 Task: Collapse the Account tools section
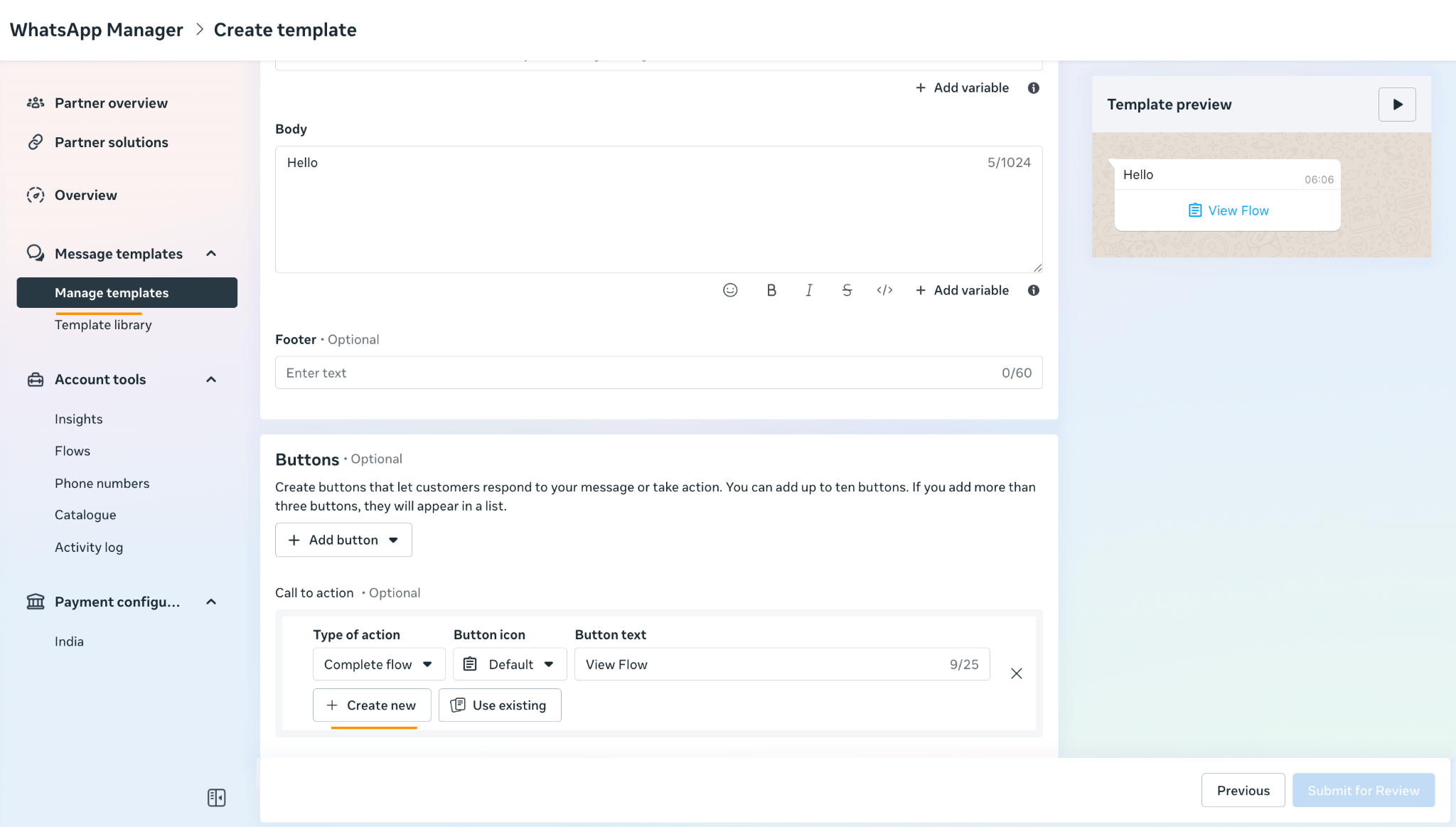(x=211, y=380)
